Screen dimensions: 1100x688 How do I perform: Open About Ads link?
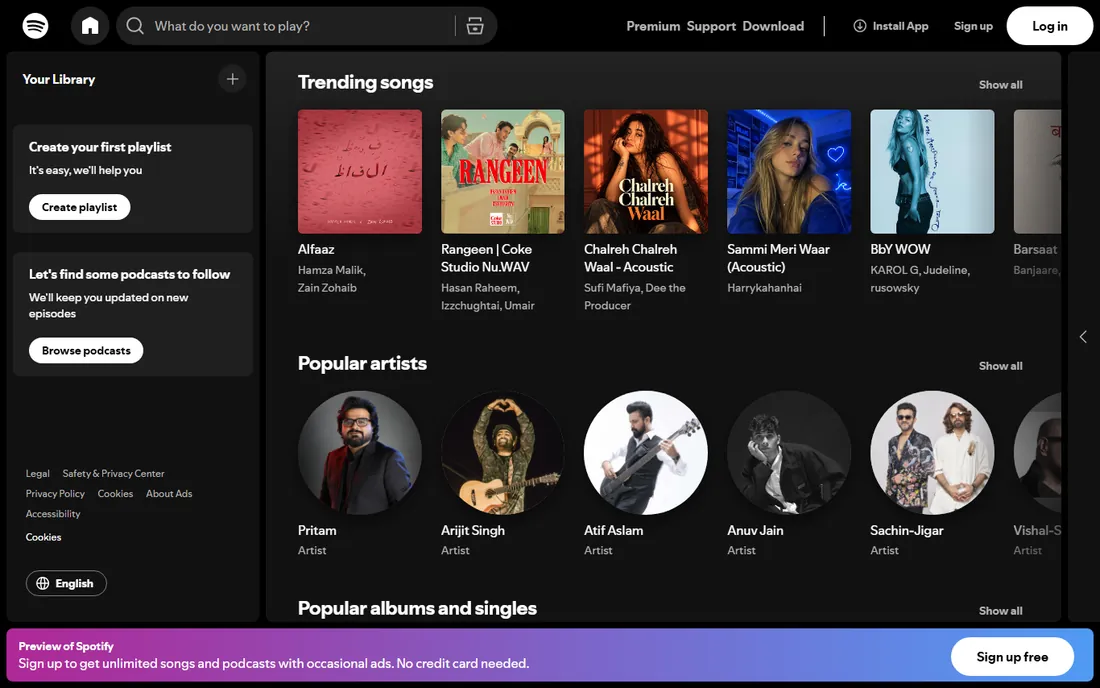pyautogui.click(x=169, y=494)
